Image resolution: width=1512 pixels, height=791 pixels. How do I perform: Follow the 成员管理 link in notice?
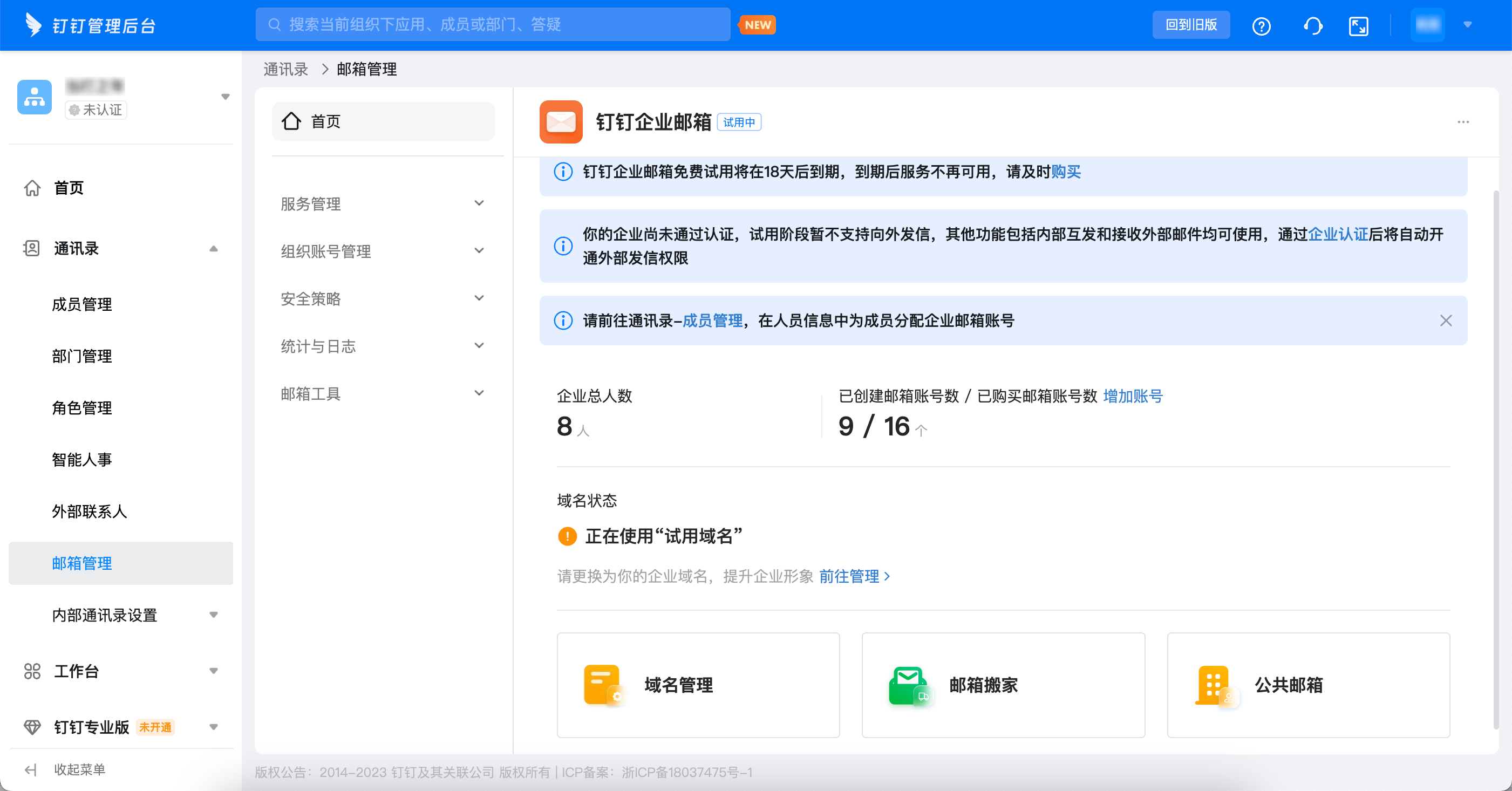(713, 321)
